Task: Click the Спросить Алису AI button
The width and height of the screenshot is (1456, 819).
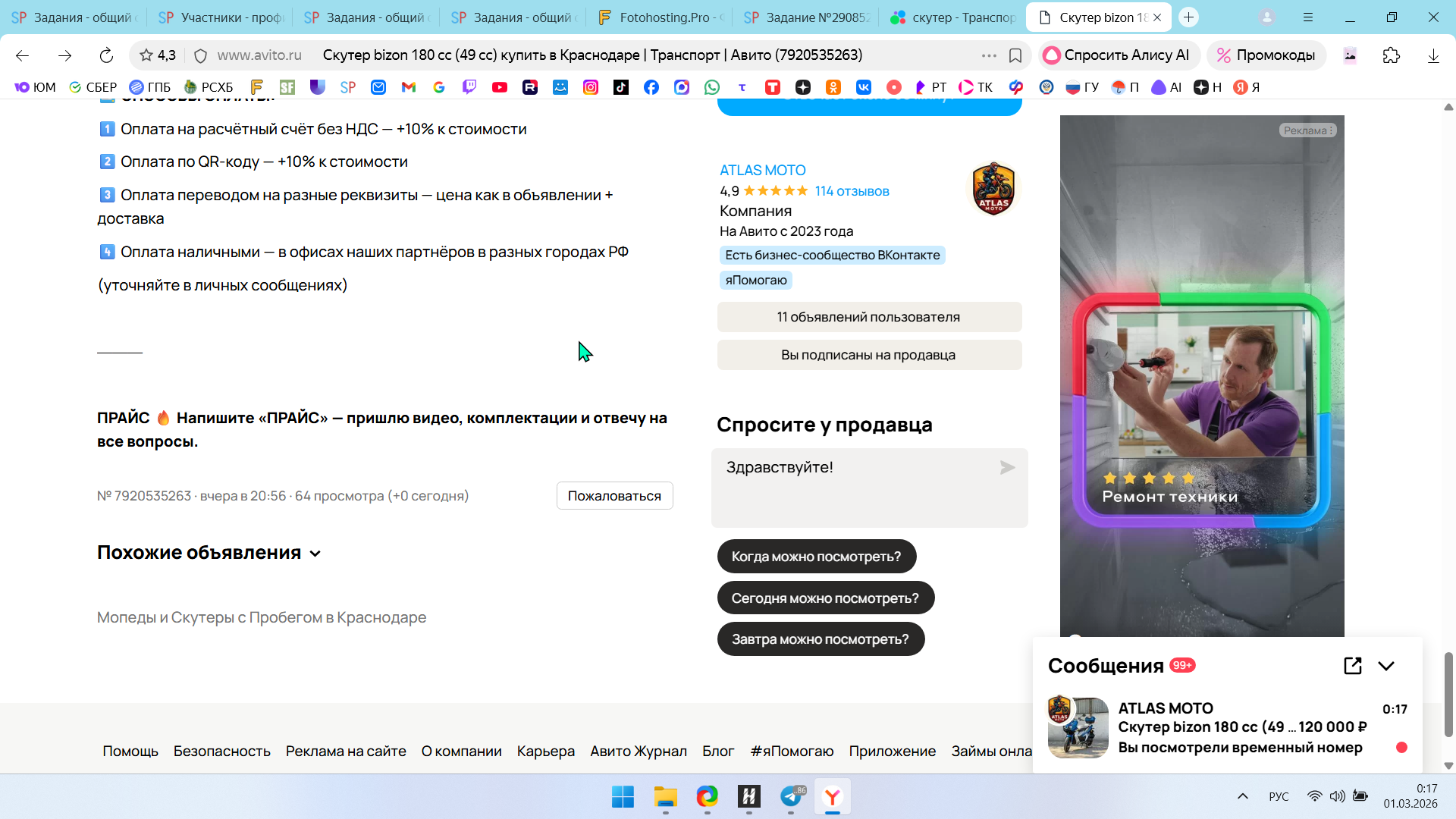Action: pyautogui.click(x=1117, y=55)
